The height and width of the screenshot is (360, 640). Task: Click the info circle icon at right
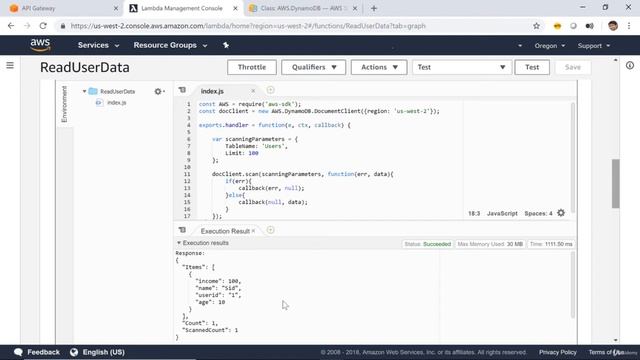630,65
